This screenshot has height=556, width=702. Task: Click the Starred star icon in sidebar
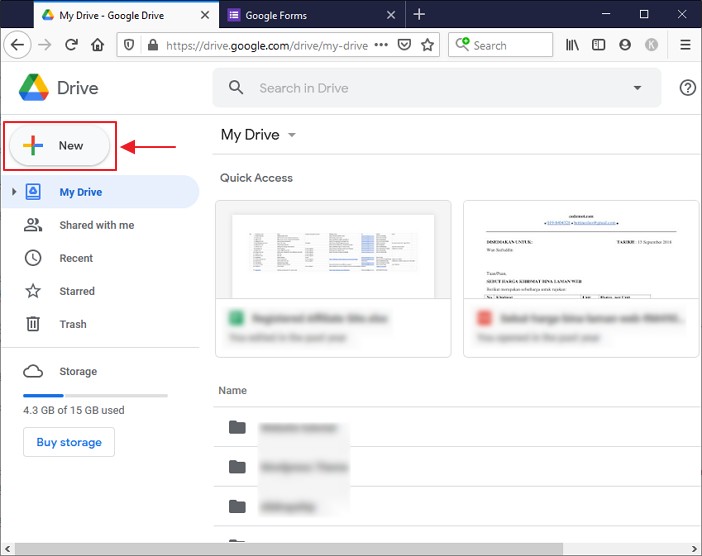point(33,291)
